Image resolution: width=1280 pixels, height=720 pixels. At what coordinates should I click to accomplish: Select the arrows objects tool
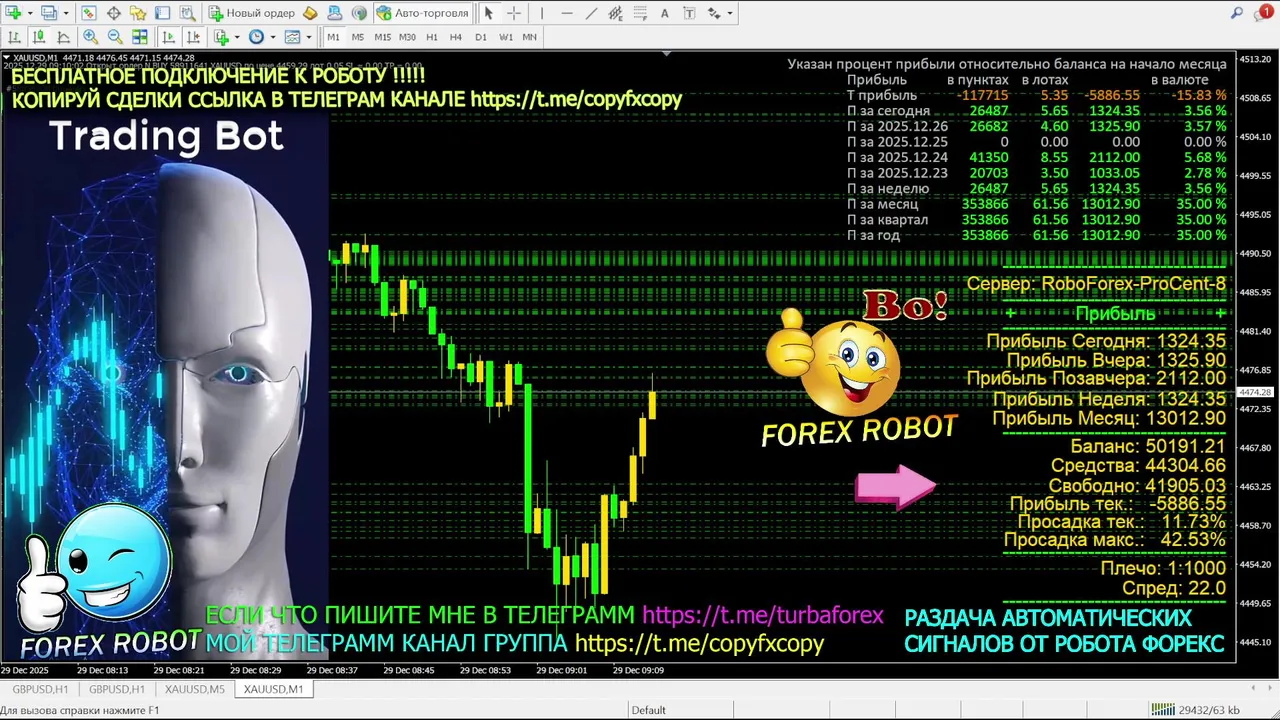pos(714,13)
